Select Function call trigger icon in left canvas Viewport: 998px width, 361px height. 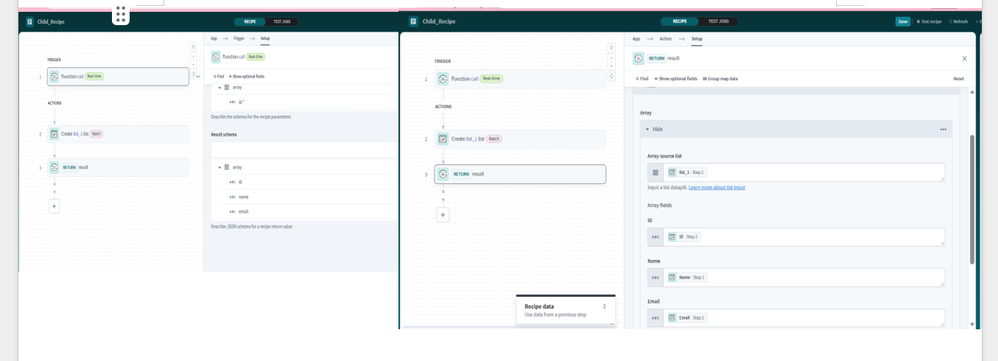54,76
